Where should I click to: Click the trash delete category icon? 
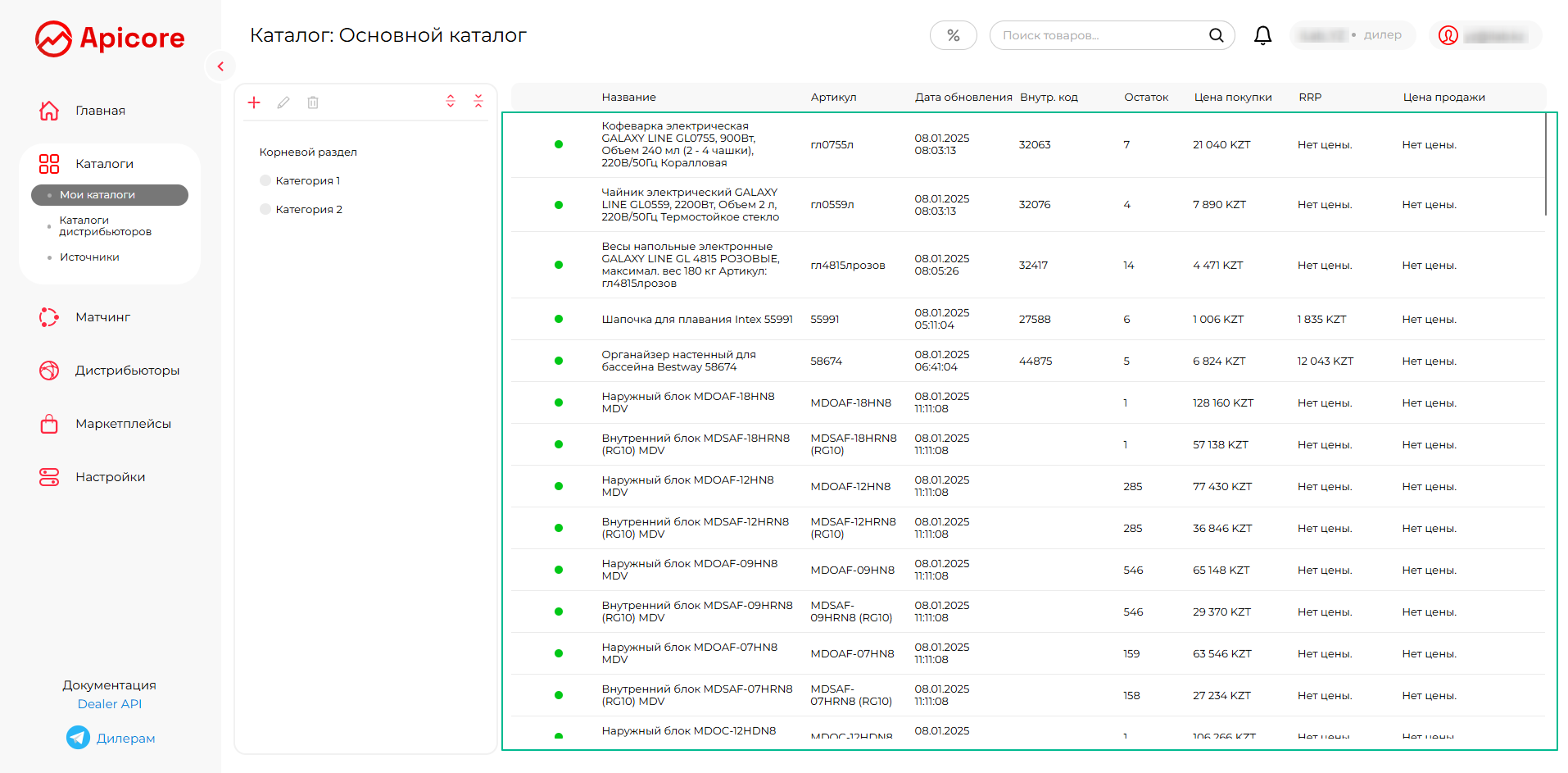coord(313,102)
